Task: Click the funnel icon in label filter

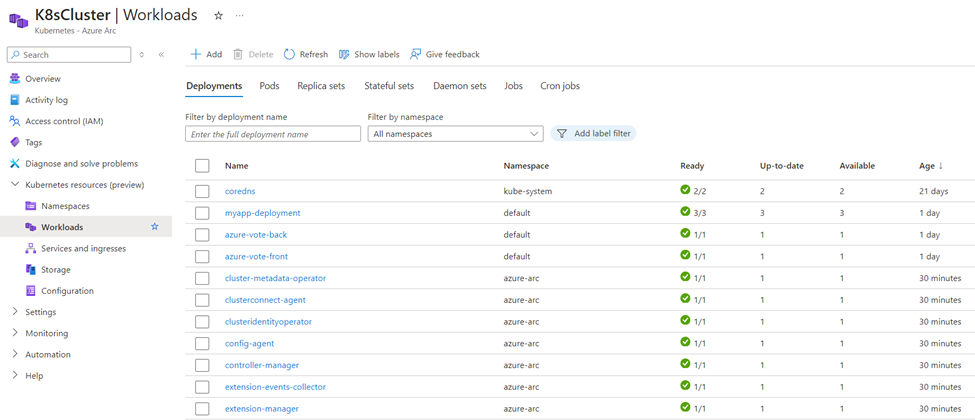Action: coord(561,133)
